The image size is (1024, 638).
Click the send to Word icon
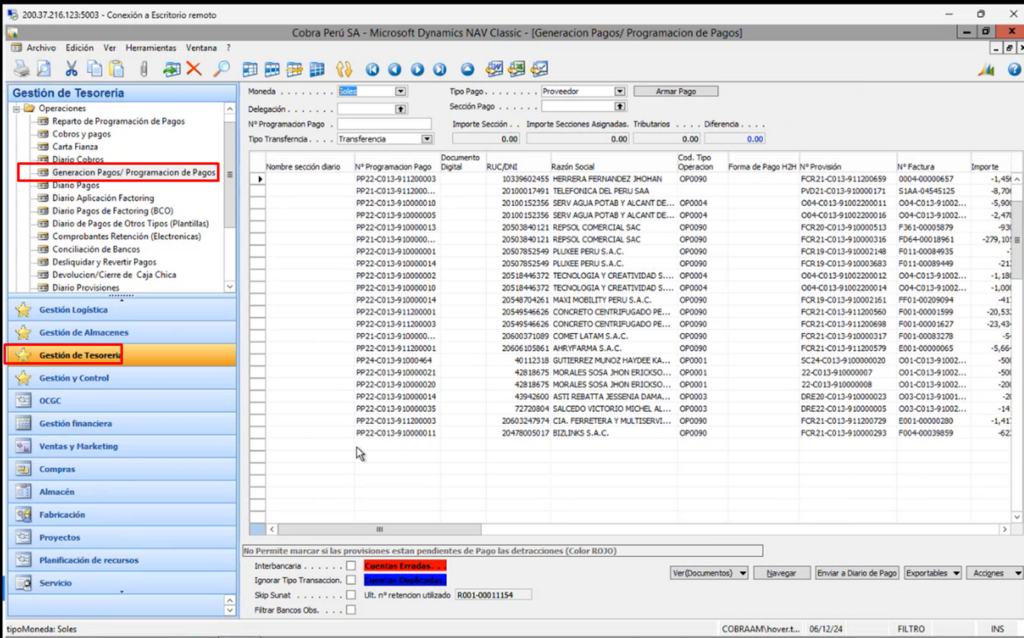pyautogui.click(x=494, y=69)
